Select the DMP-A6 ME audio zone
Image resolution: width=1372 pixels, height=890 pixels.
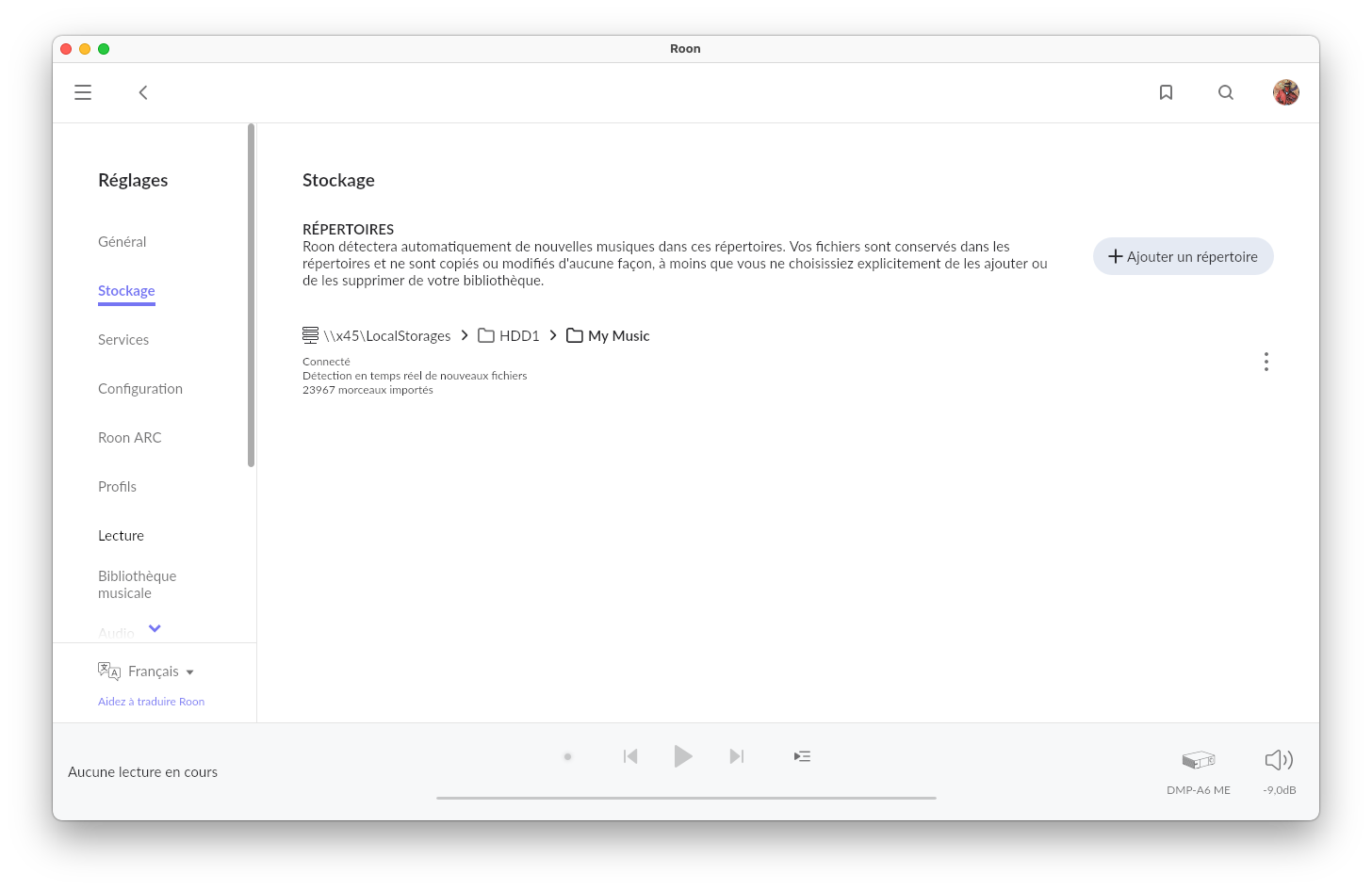(1199, 771)
